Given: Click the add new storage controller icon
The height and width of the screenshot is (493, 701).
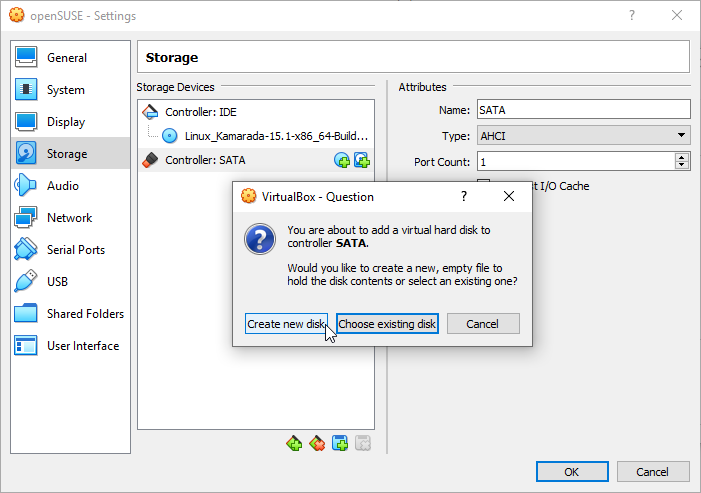Looking at the screenshot, I should tap(294, 443).
